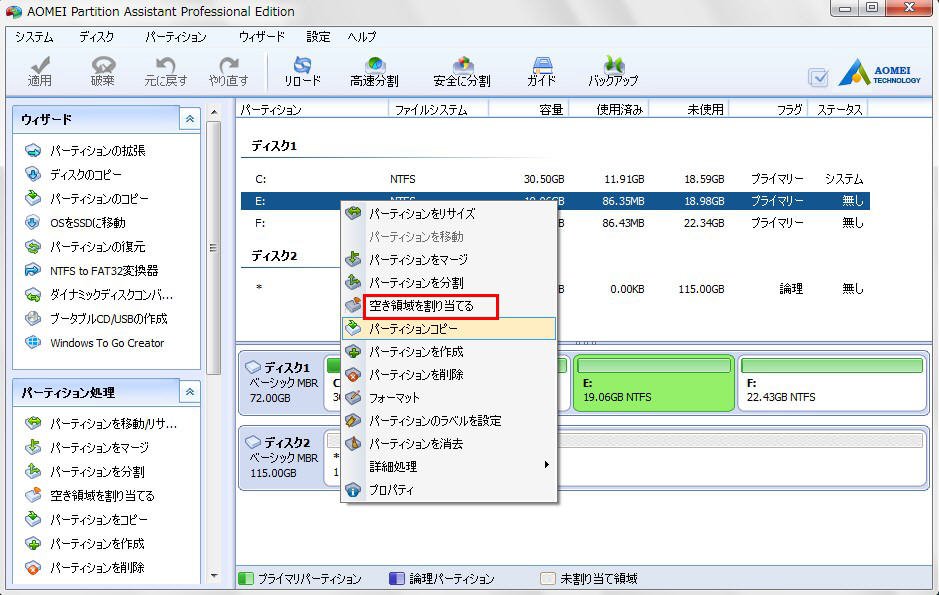Click the ディスク2 115.00GB disk label

coord(282,457)
